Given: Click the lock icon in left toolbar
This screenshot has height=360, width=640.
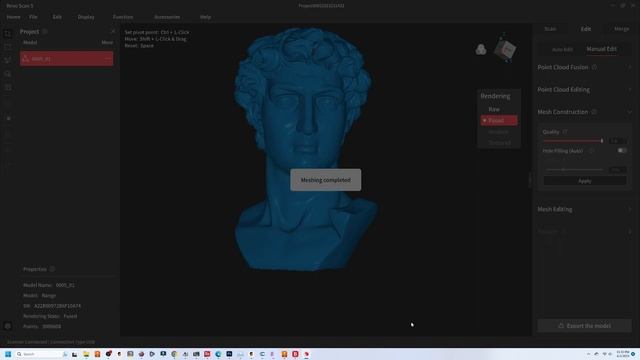Looking at the screenshot, I should tap(8, 118).
